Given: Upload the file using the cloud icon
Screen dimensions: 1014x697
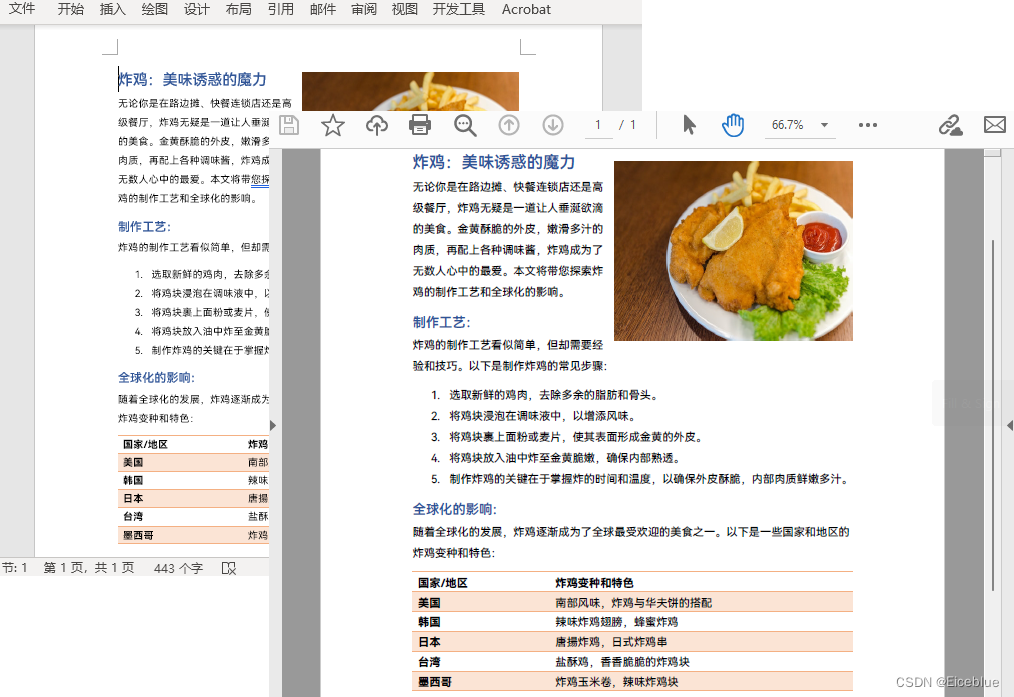Looking at the screenshot, I should [376, 124].
